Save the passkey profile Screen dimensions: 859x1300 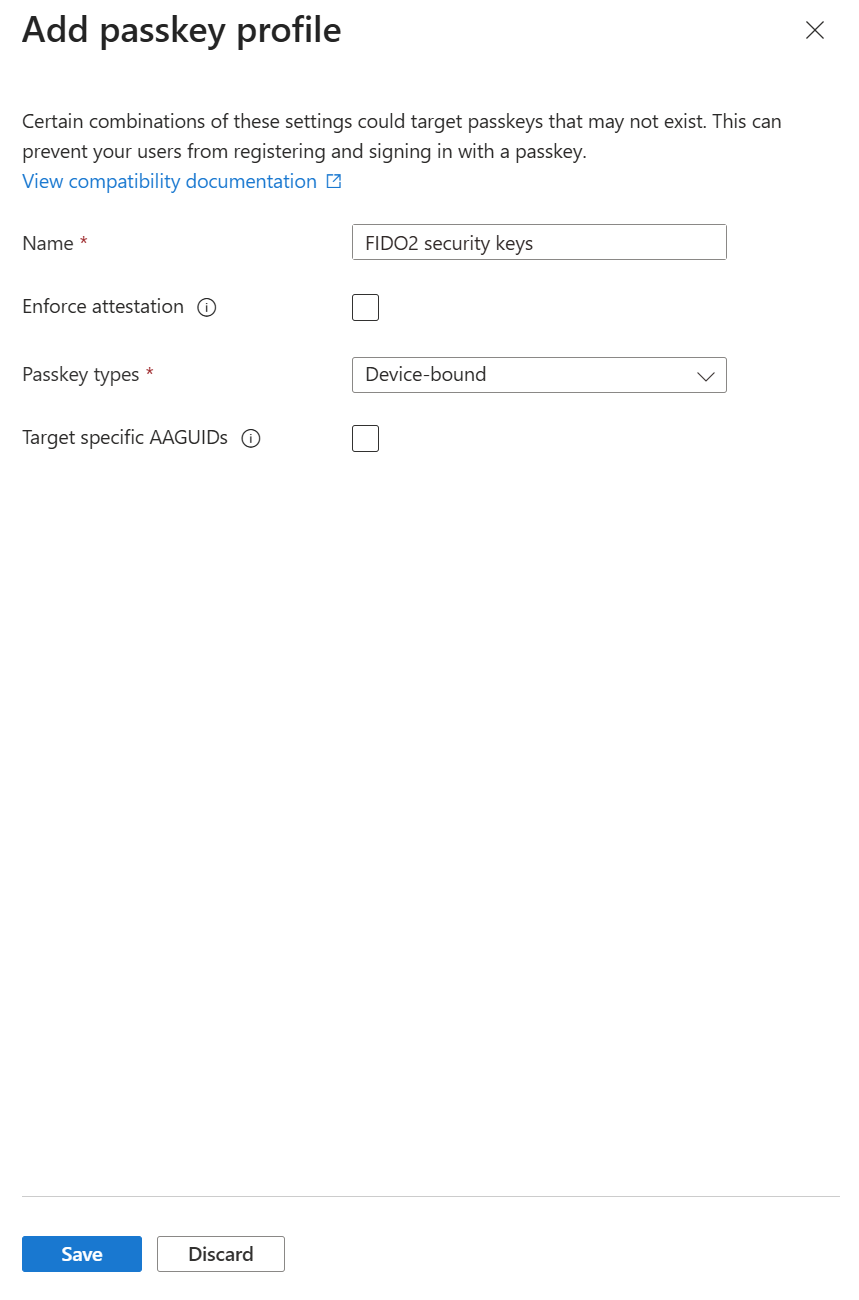pos(82,1254)
